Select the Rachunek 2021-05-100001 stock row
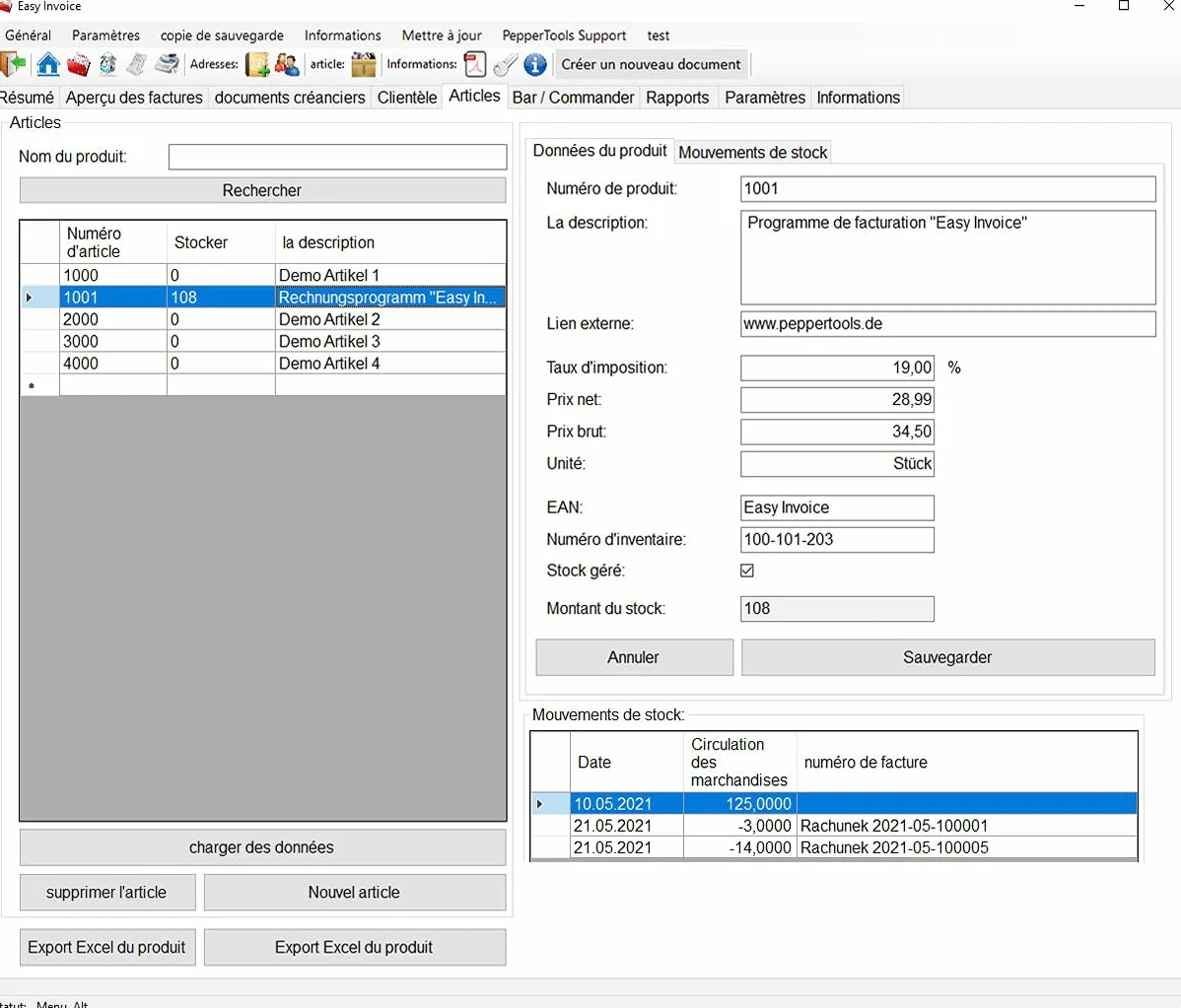 834,826
